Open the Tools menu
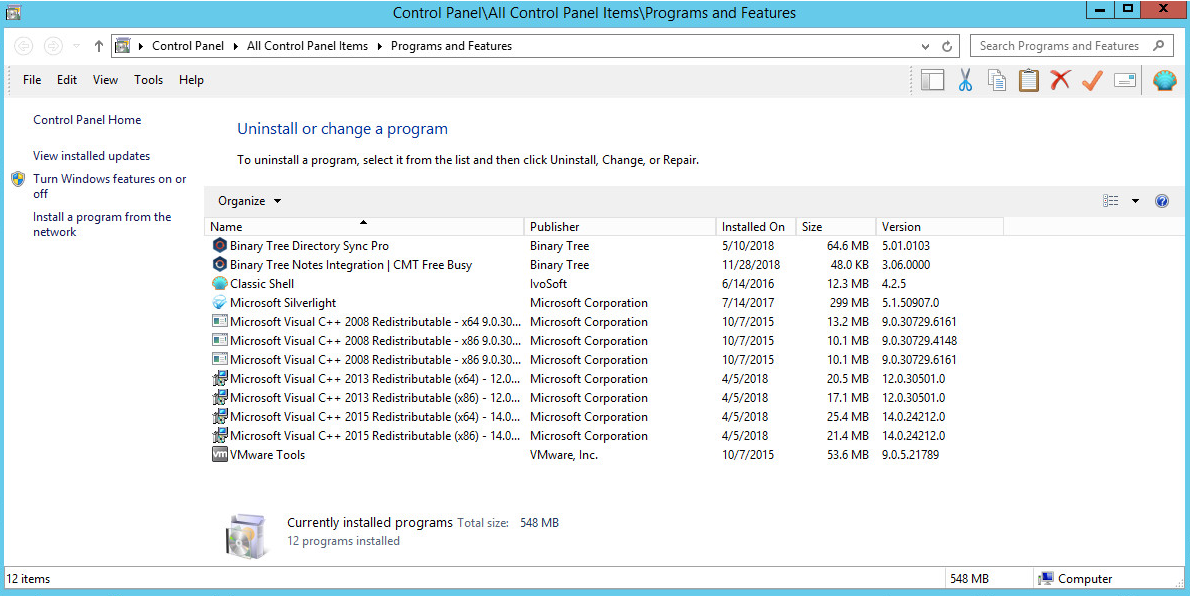 point(148,80)
